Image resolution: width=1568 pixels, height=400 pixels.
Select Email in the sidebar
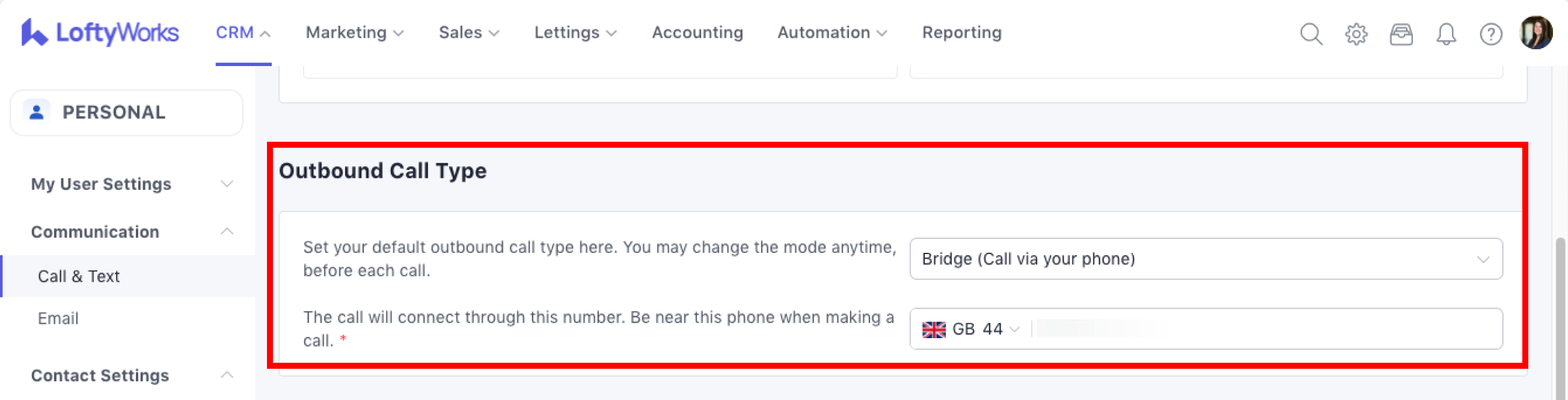(x=58, y=318)
